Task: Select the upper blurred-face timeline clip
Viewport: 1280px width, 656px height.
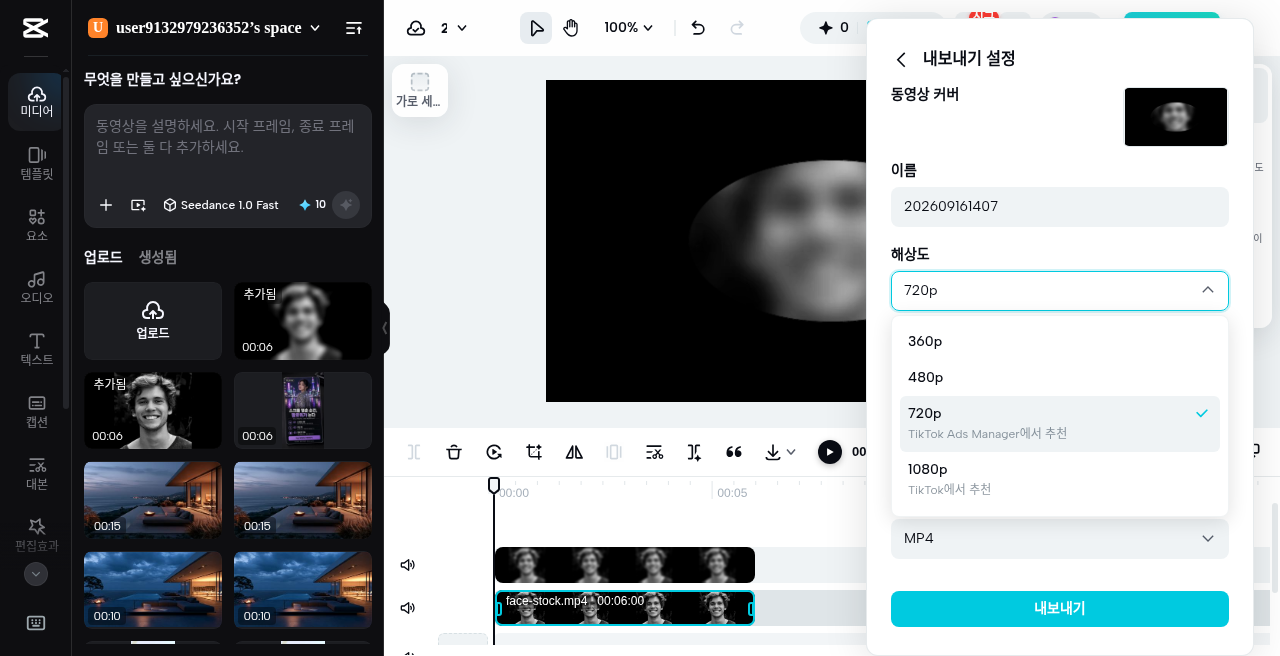Action: [625, 565]
